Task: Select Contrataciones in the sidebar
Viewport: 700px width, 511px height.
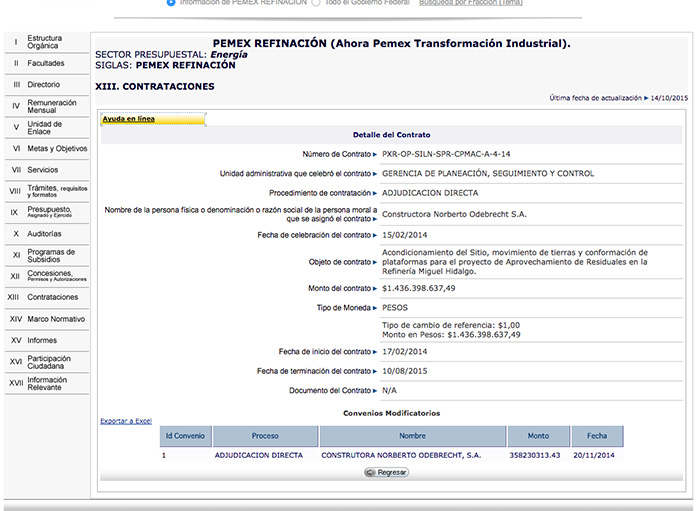Action: coord(52,297)
